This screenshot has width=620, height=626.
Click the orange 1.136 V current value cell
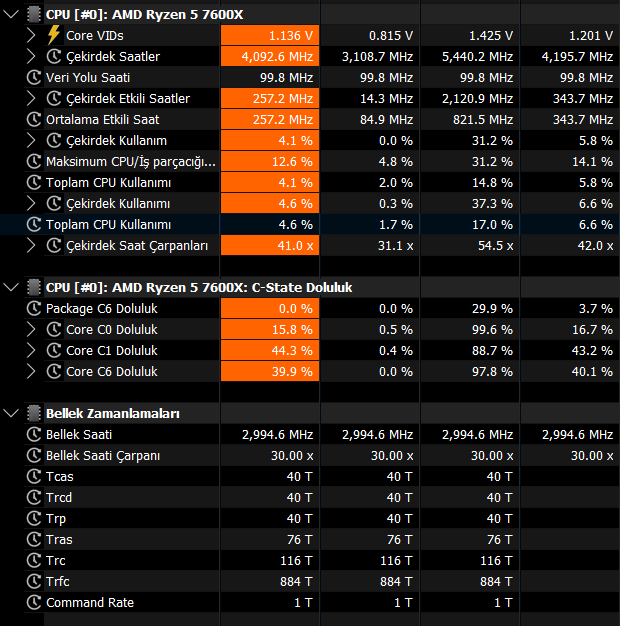270,36
